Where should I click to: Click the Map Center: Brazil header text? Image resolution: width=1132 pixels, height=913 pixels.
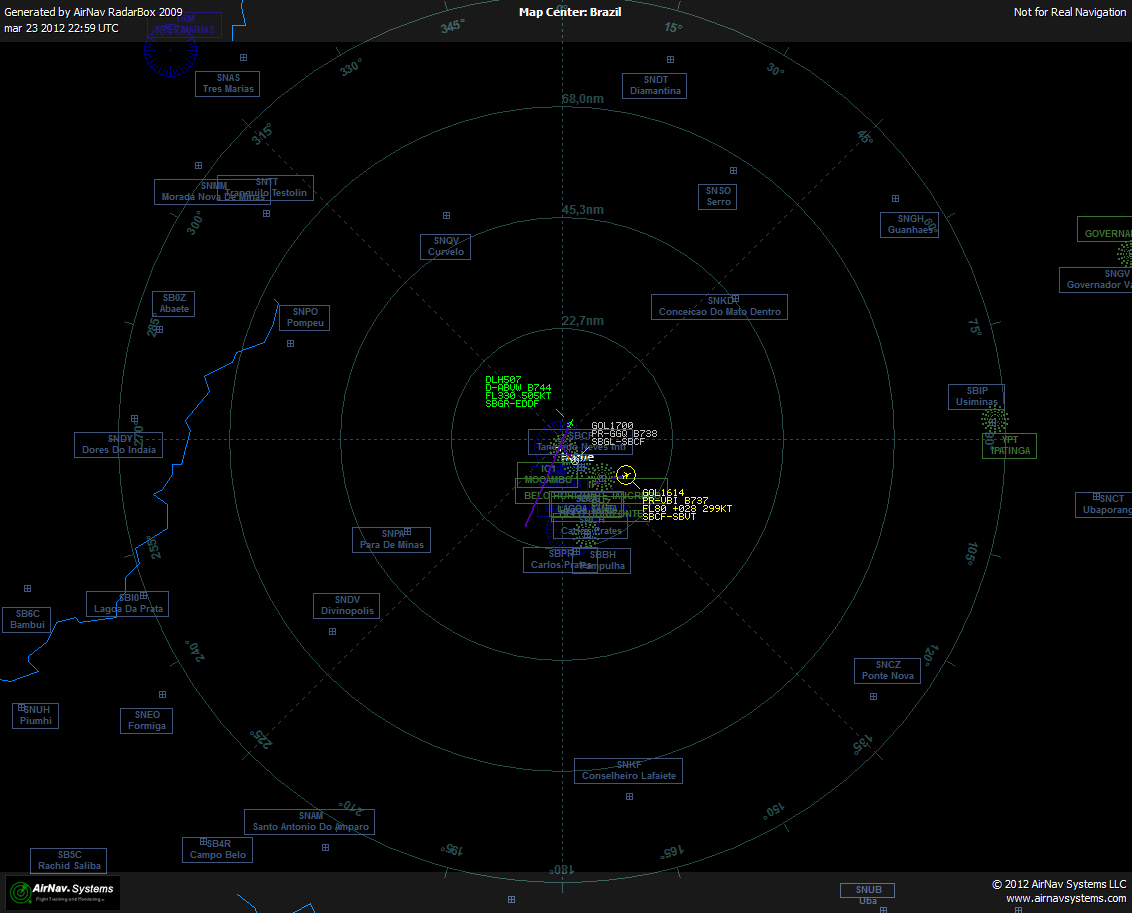click(570, 12)
